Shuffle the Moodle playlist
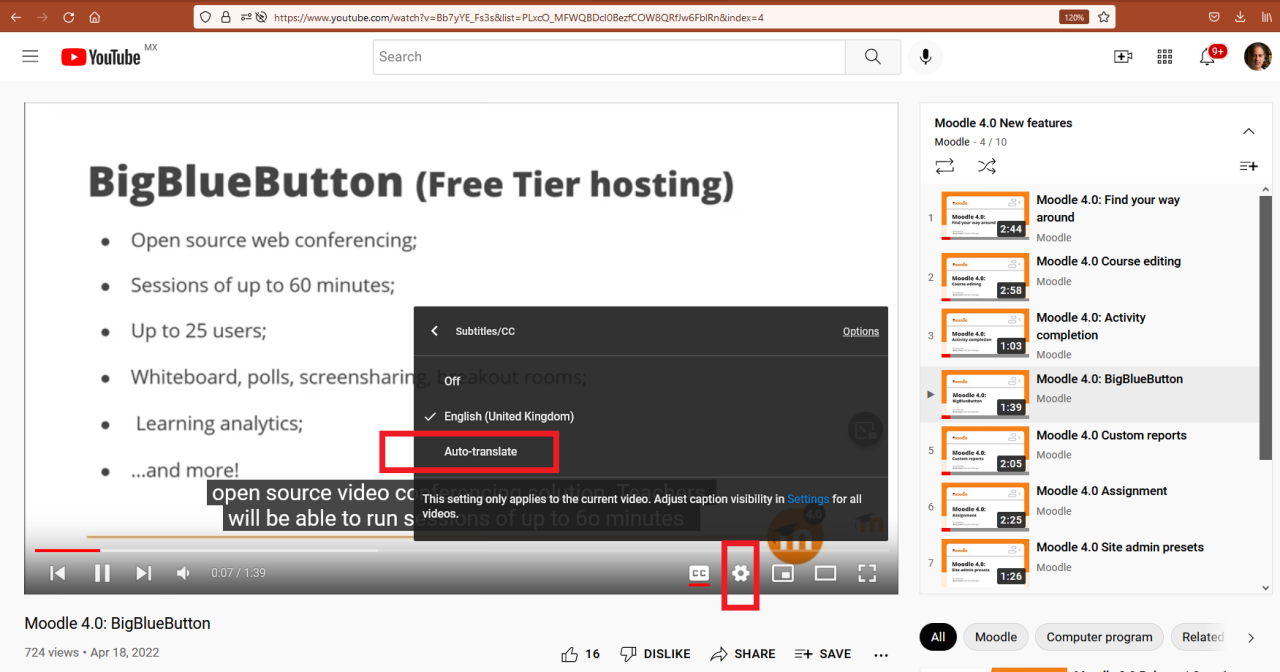The width and height of the screenshot is (1280, 672). click(x=987, y=166)
